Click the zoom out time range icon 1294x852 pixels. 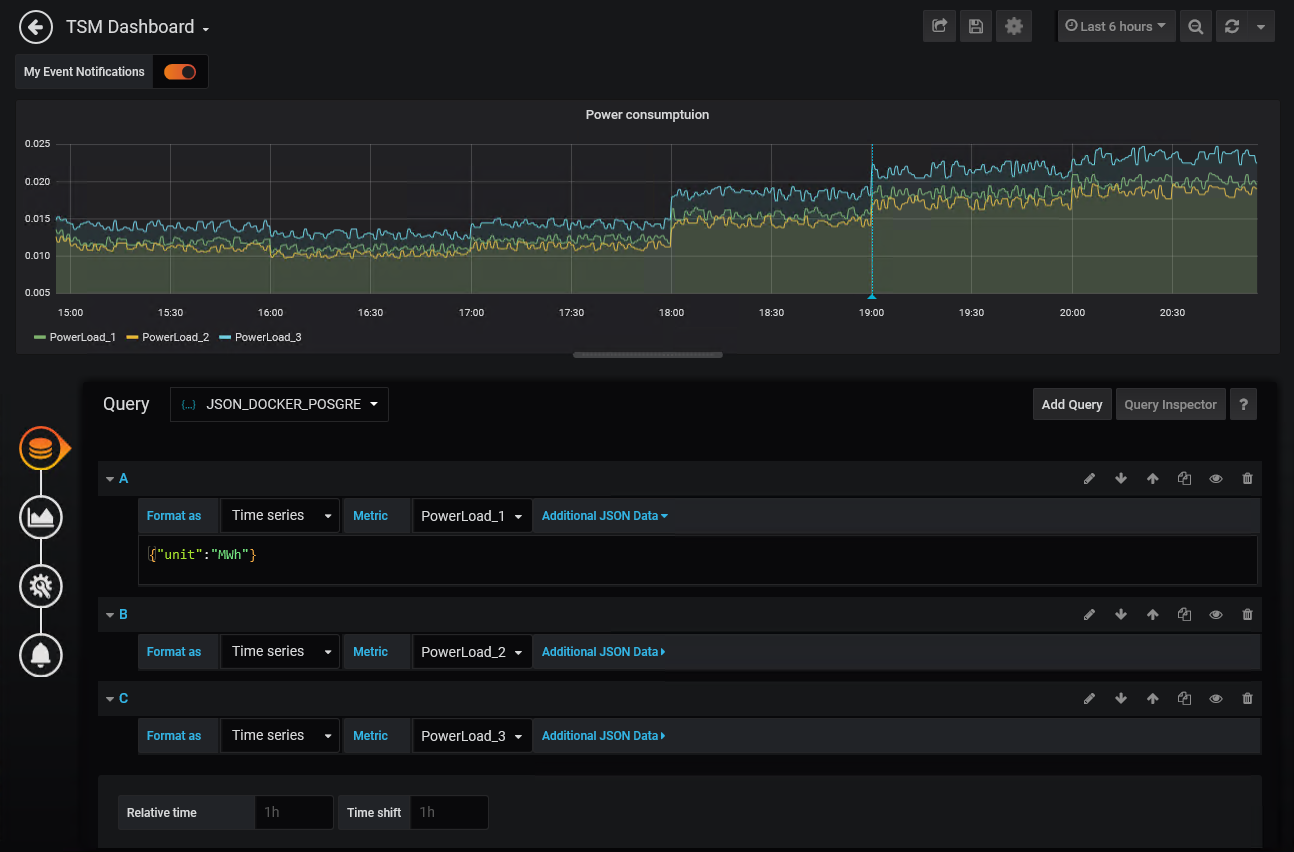point(1195,27)
